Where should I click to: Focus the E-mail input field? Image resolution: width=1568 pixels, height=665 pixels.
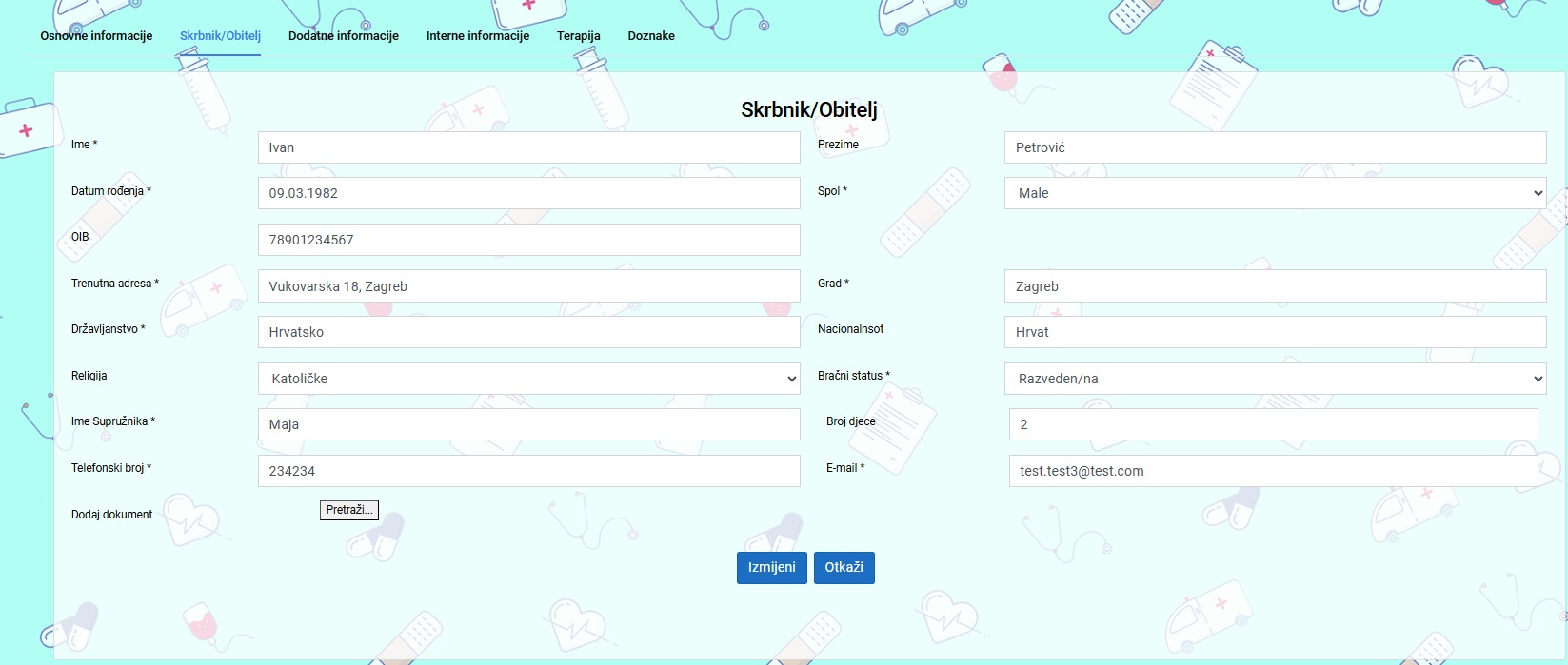pyautogui.click(x=1273, y=471)
